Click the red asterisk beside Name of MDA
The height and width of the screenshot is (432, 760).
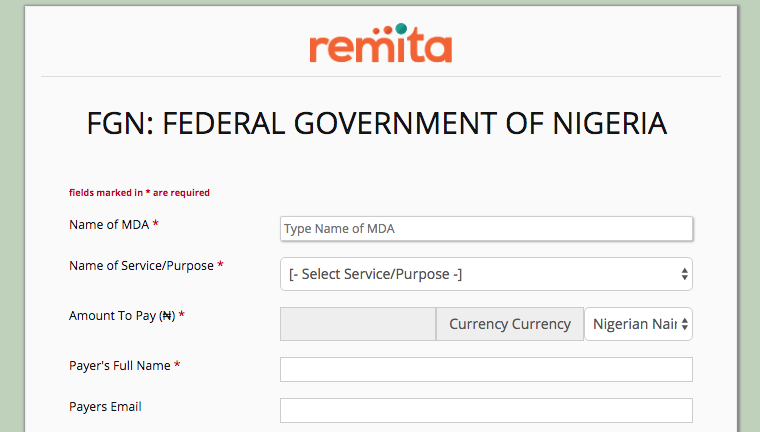click(156, 225)
